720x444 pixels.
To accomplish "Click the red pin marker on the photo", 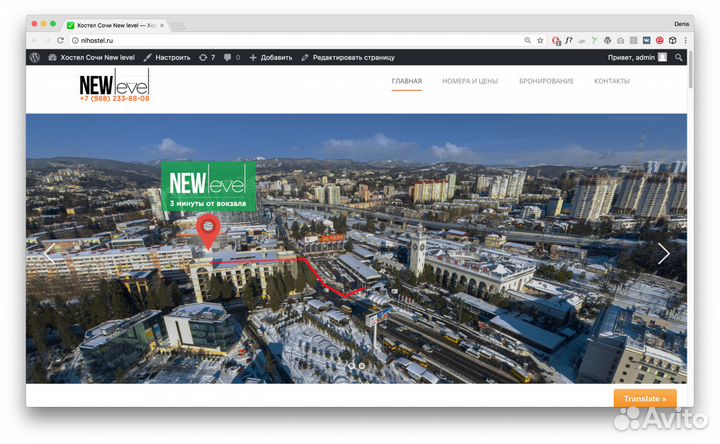I will point(208,230).
